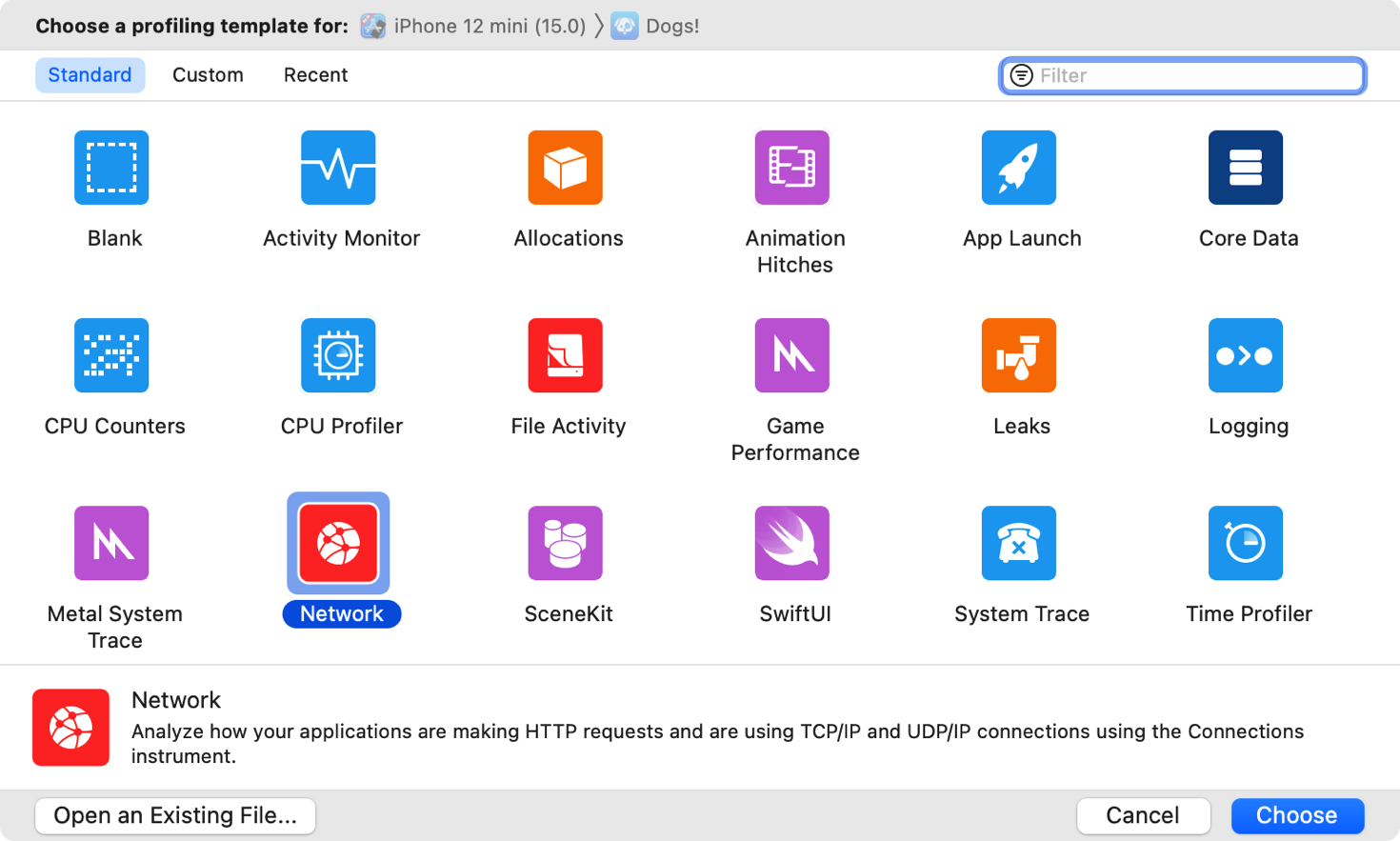The image size is (1400, 841).
Task: Select the Metal System Trace icon
Action: click(x=111, y=543)
